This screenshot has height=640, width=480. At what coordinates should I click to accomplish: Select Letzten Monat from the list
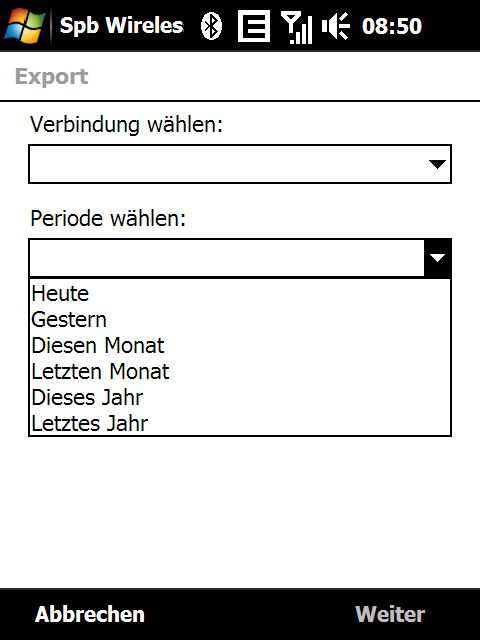(x=240, y=372)
